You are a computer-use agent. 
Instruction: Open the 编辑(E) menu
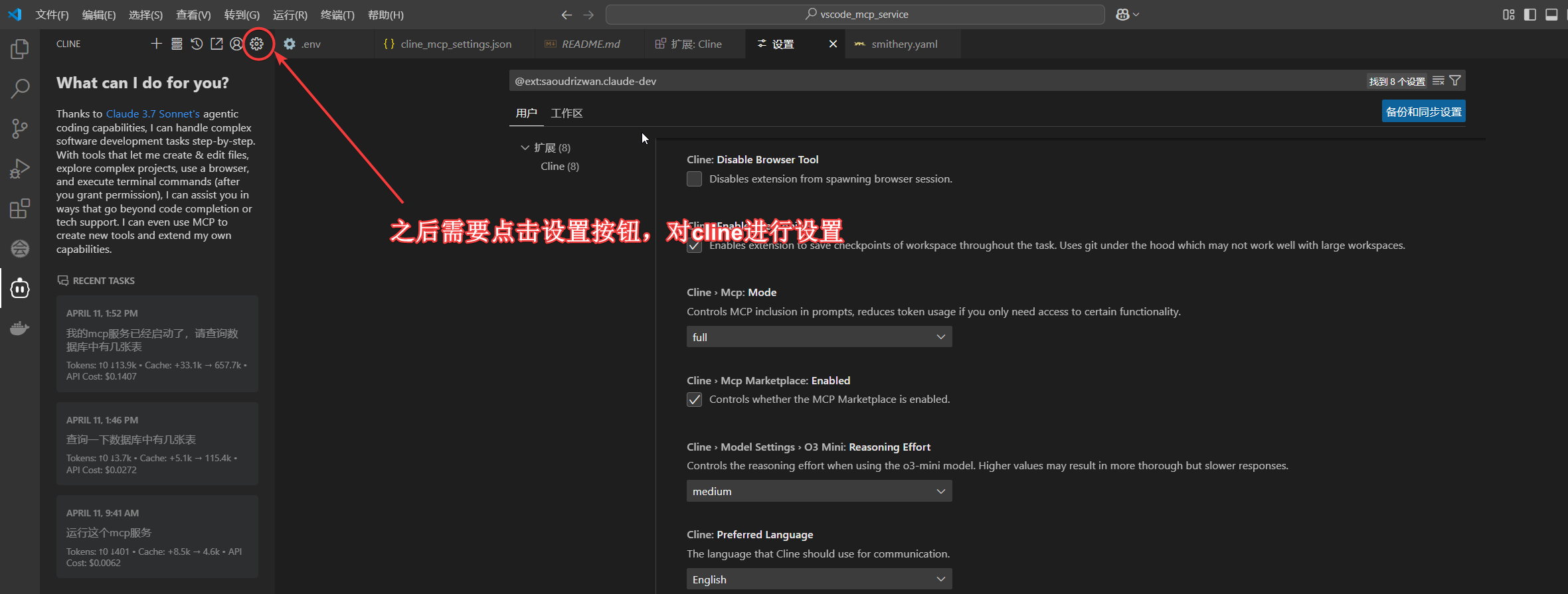pyautogui.click(x=99, y=15)
